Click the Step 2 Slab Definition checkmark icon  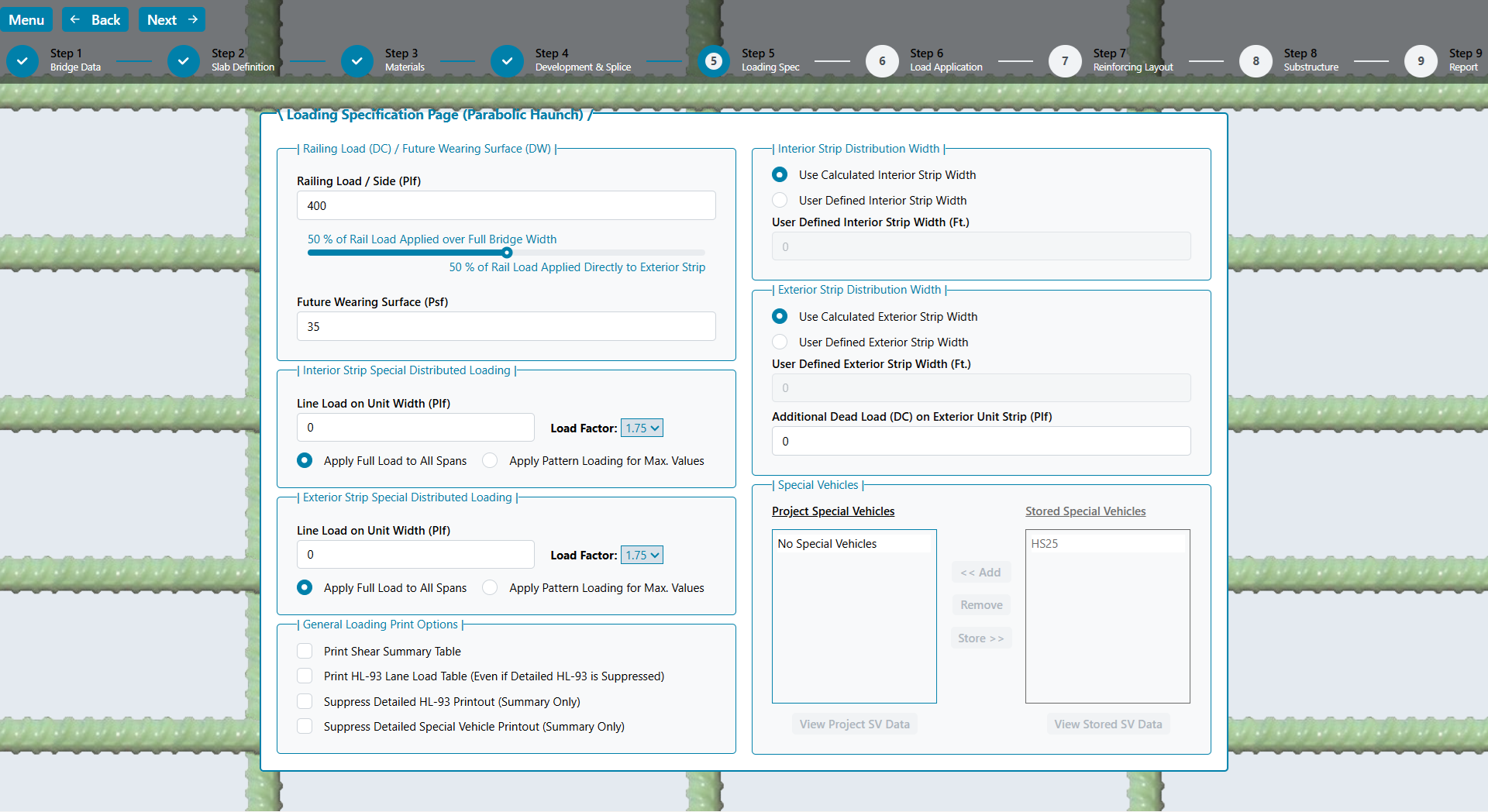tap(184, 61)
